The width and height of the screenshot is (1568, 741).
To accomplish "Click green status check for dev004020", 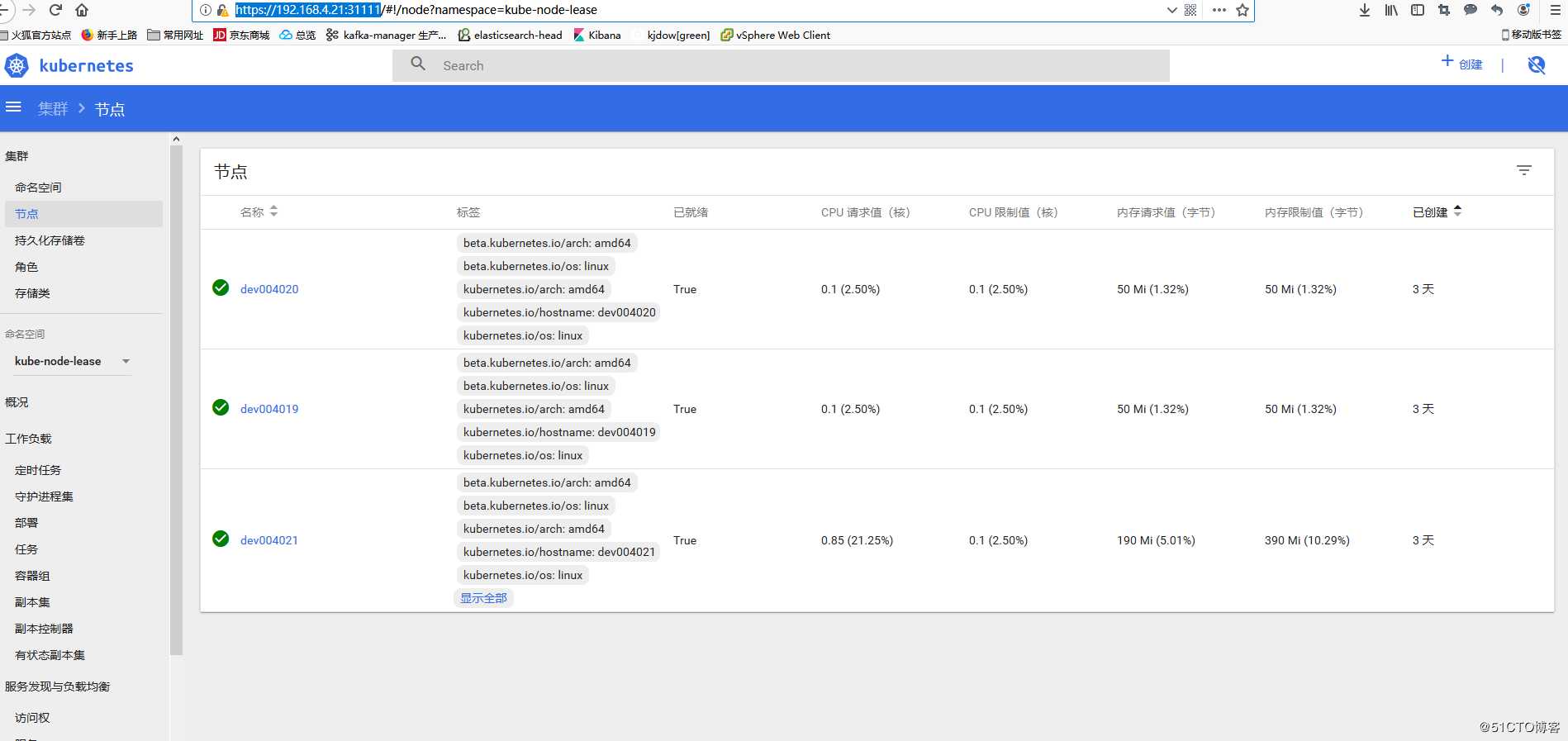I will click(x=221, y=287).
